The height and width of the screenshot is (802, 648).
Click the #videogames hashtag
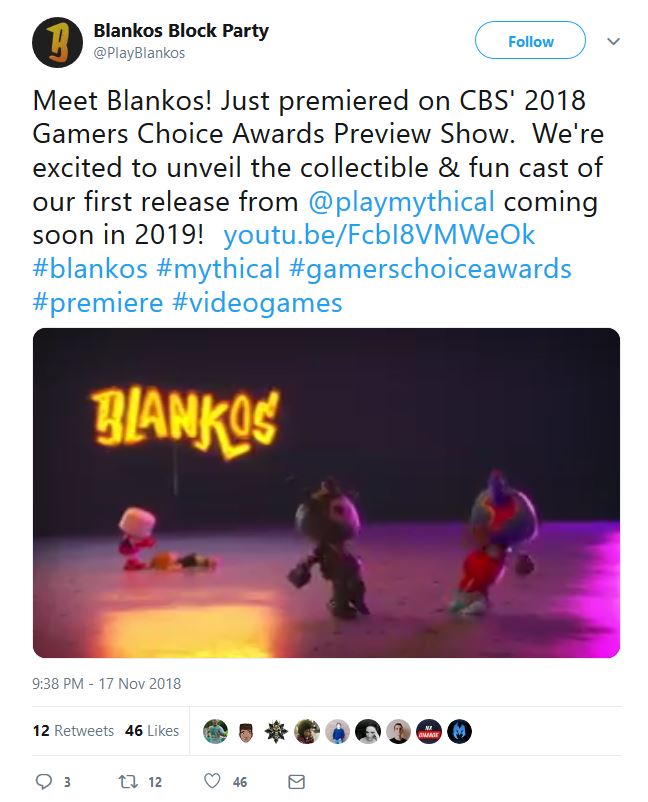[257, 303]
